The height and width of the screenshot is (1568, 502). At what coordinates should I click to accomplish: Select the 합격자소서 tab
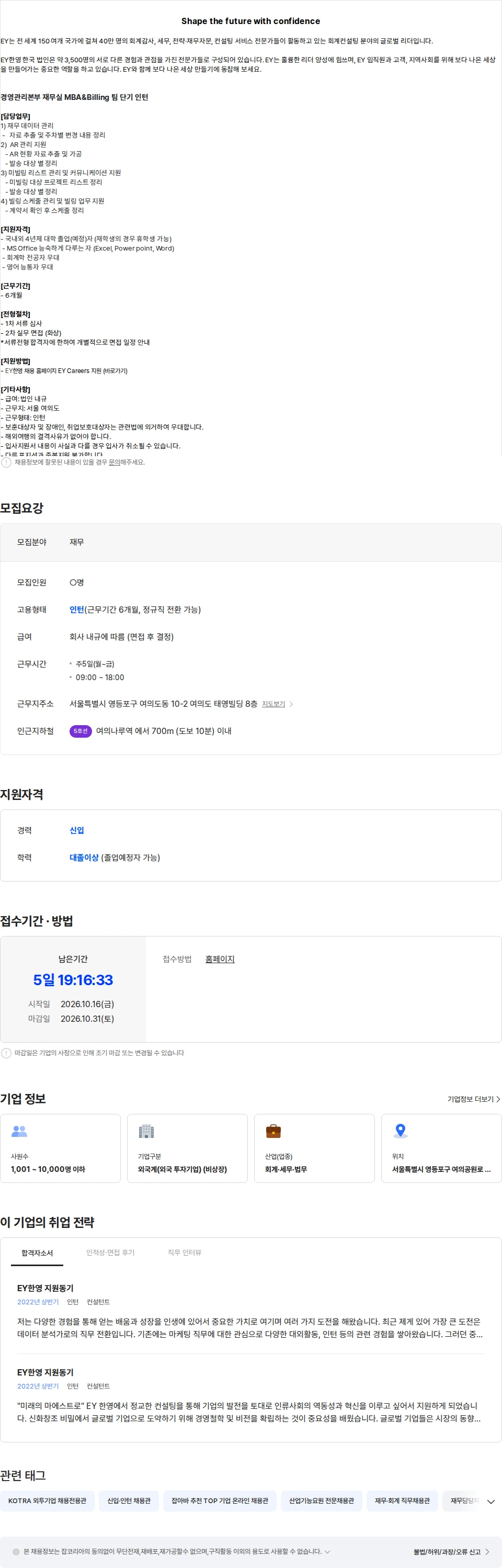[x=37, y=1253]
